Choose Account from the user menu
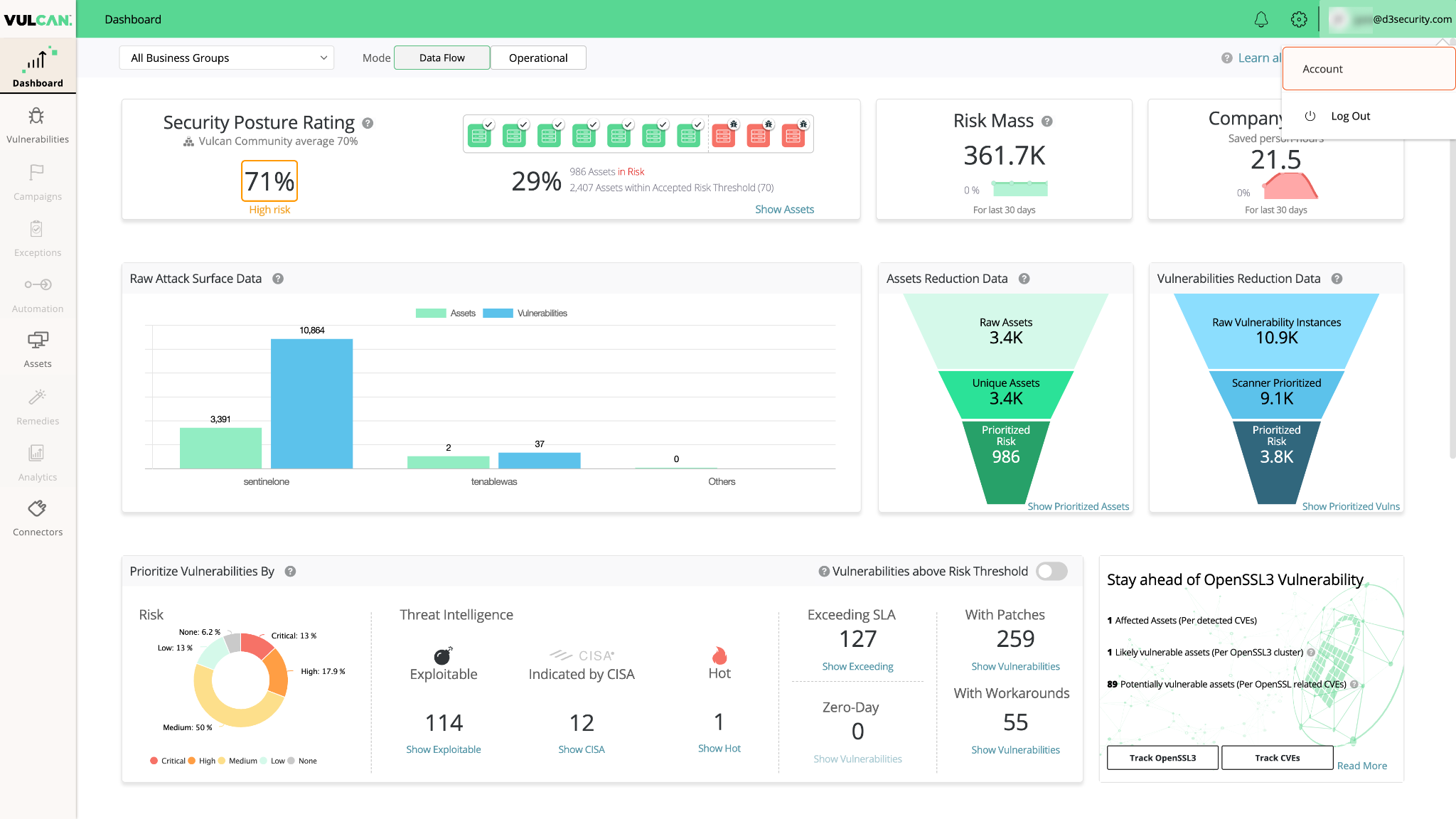1456x819 pixels. [x=1323, y=69]
